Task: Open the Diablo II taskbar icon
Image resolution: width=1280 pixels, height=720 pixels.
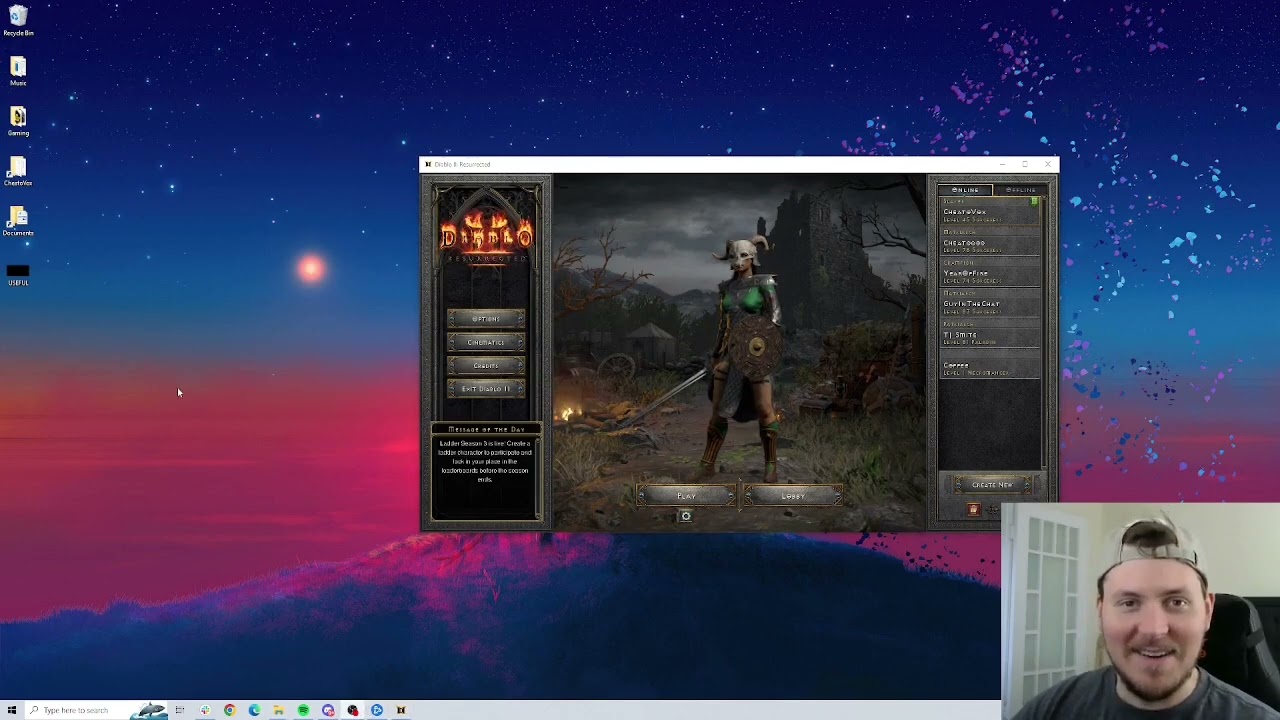Action: tap(401, 710)
